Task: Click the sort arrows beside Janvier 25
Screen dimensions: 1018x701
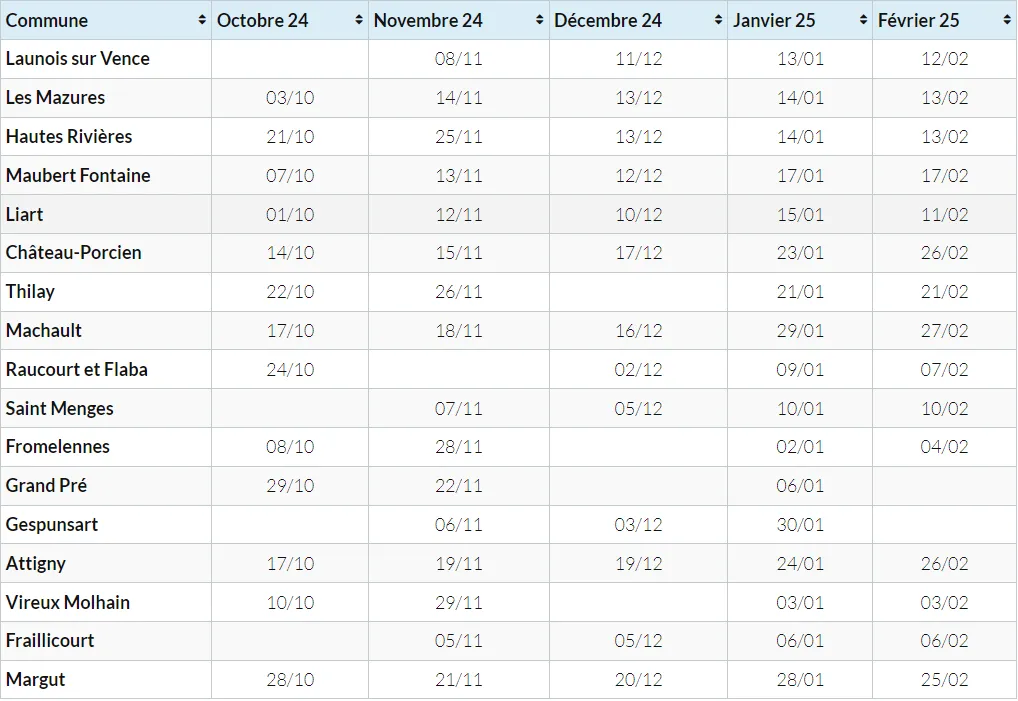Action: point(863,20)
